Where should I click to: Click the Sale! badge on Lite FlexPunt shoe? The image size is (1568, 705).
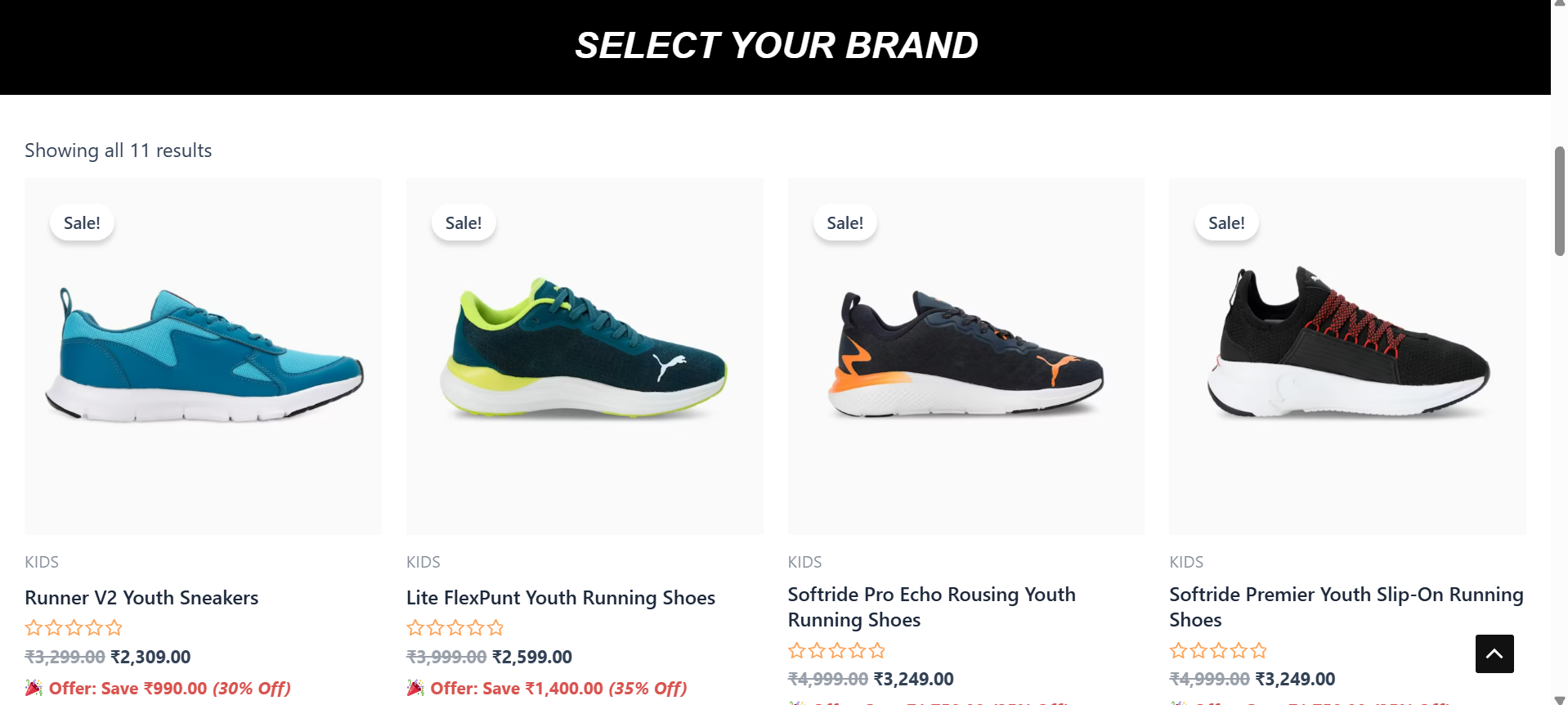point(464,222)
